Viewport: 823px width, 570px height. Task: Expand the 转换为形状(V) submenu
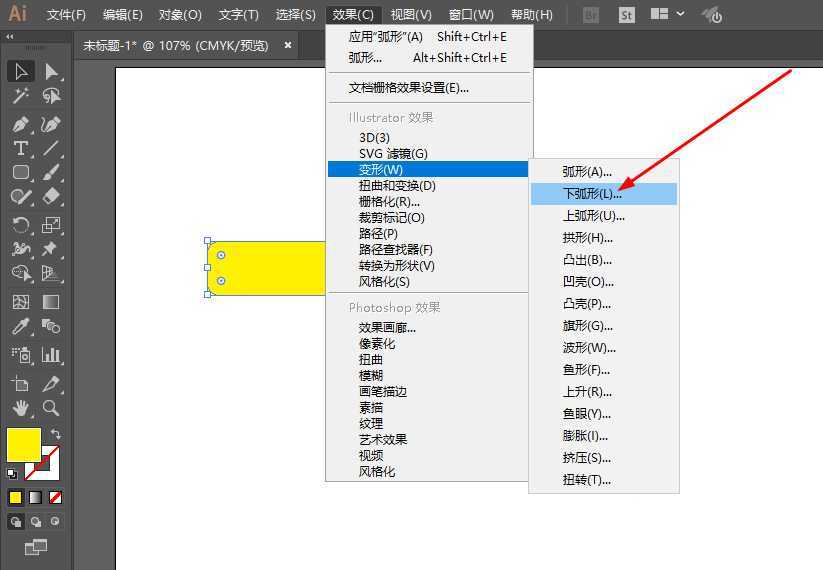tap(428, 266)
